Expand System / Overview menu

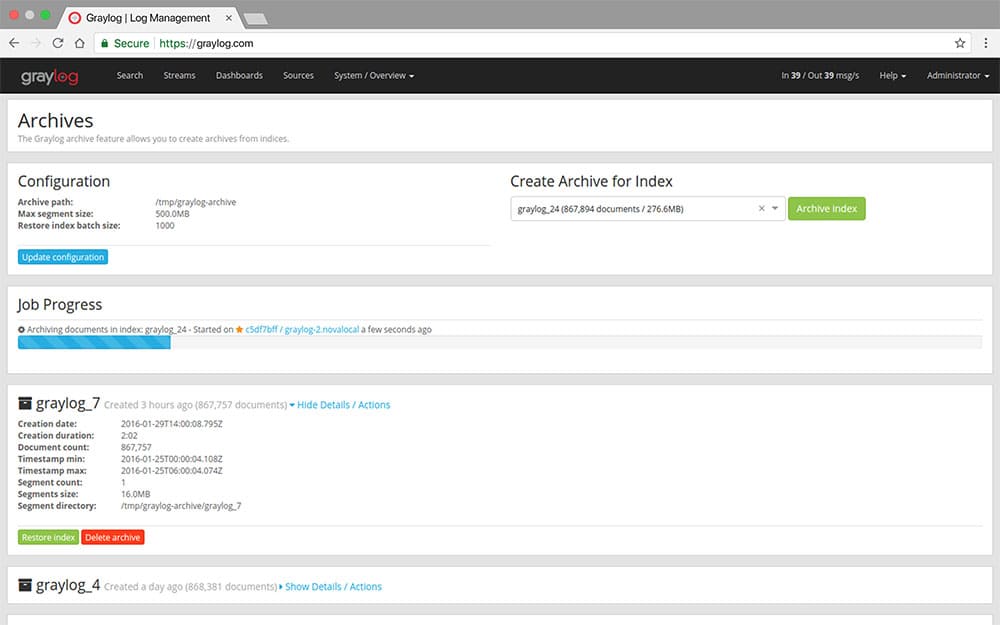(374, 75)
